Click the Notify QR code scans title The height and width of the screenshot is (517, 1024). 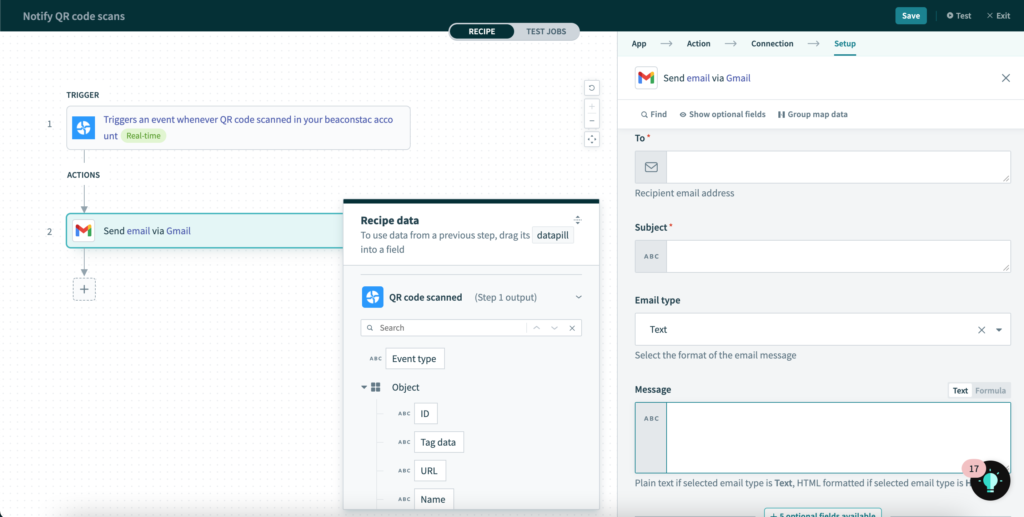pyautogui.click(x=74, y=16)
